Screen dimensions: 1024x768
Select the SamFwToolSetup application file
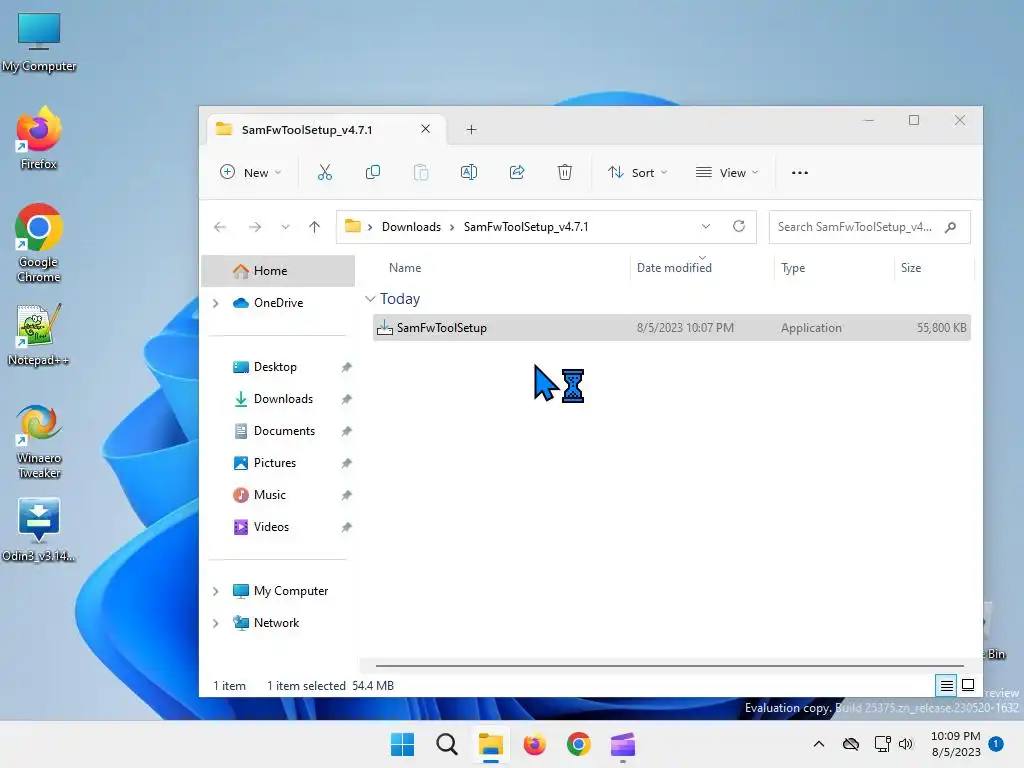click(x=672, y=328)
